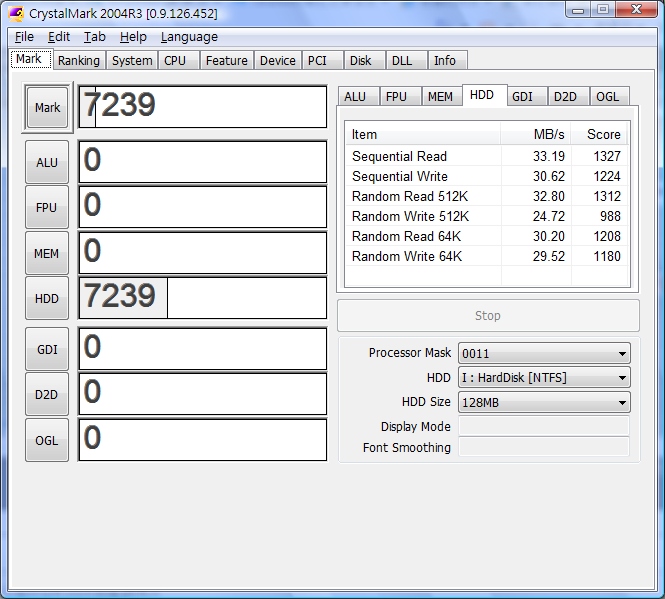Click the 33.19 MB/s value
665x599 pixels.
click(x=549, y=156)
